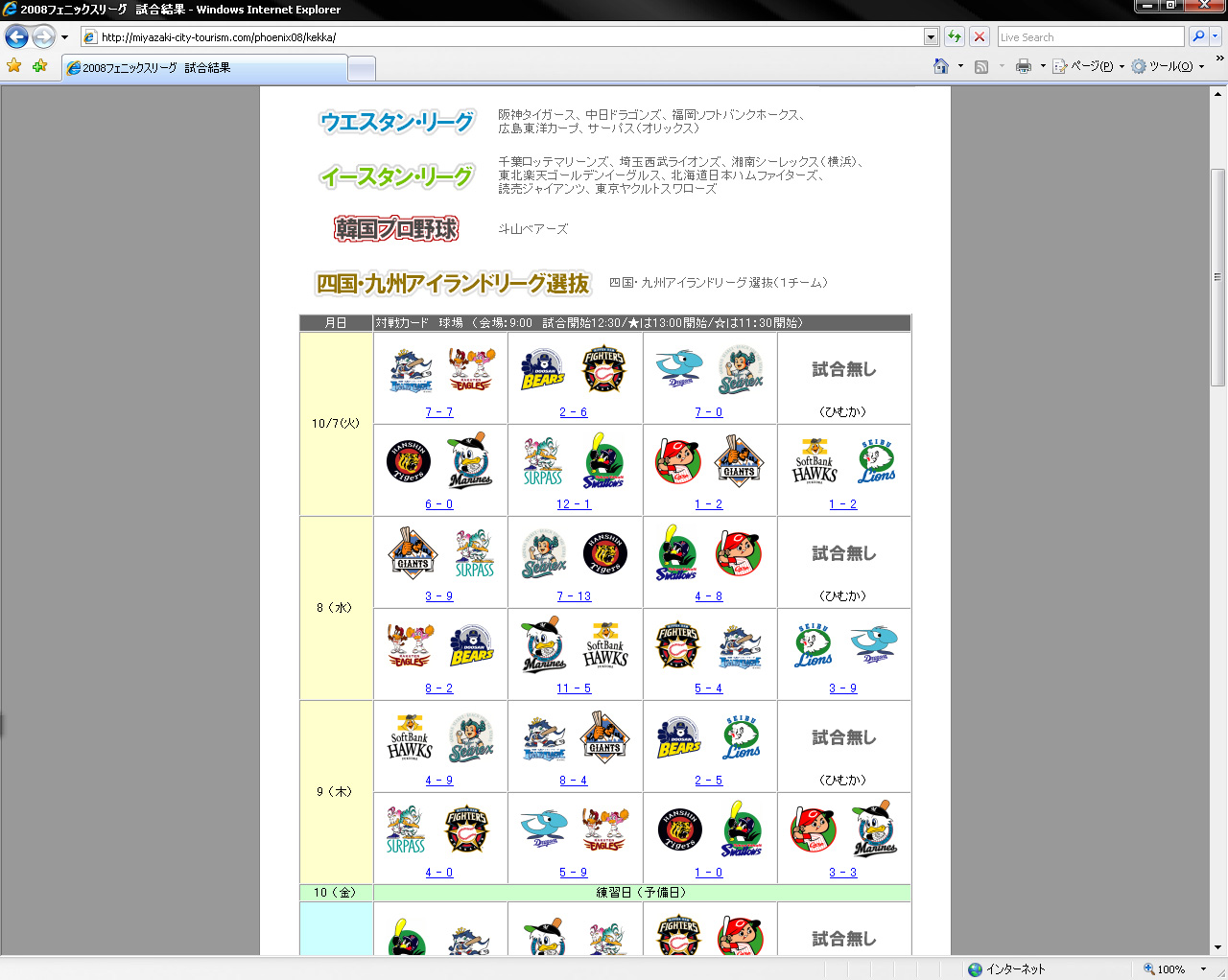Screen dimensions: 1228x980
Task: Click the Seibu Lions logo in the 10/7 row
Action: point(877,462)
